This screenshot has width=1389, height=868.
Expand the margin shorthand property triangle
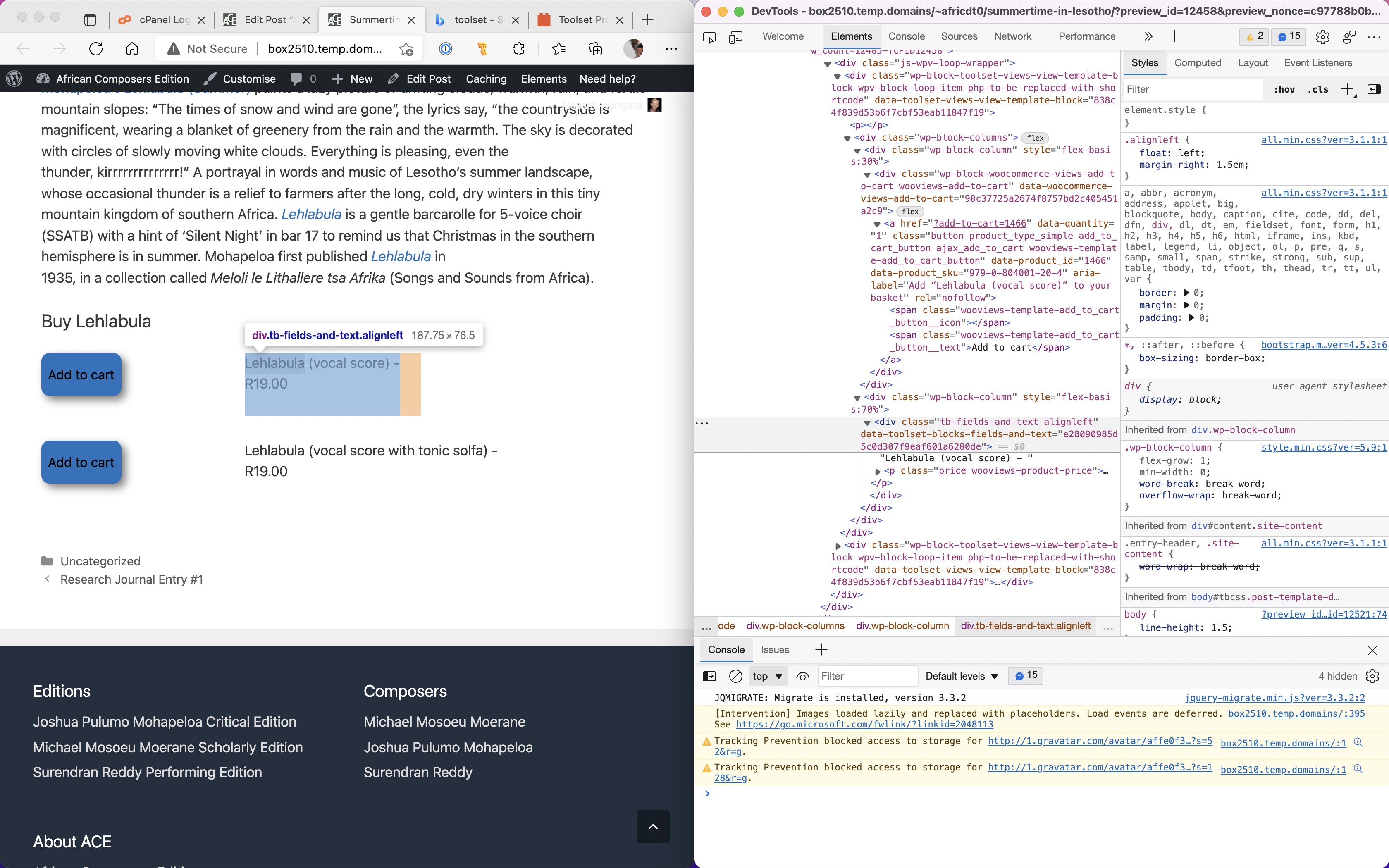(1186, 305)
